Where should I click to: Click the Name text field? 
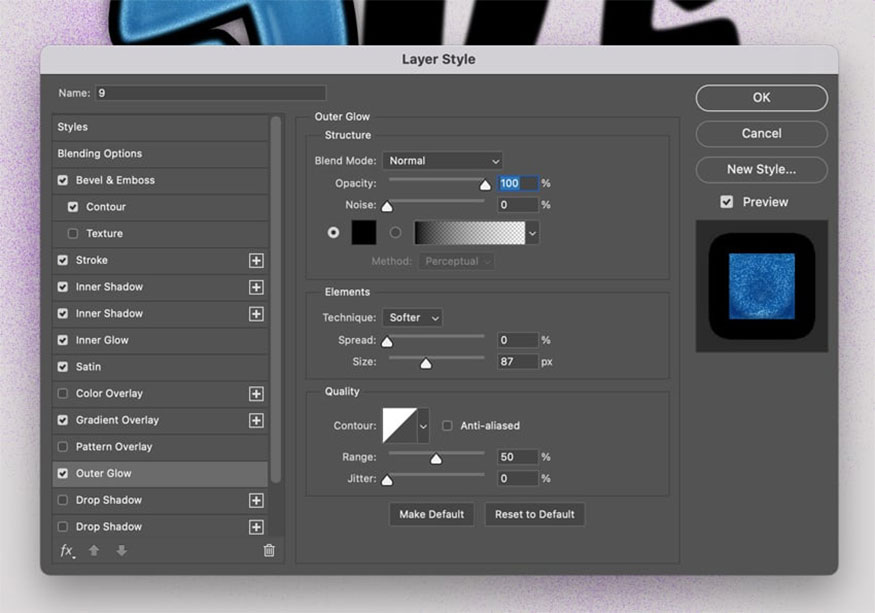click(210, 93)
